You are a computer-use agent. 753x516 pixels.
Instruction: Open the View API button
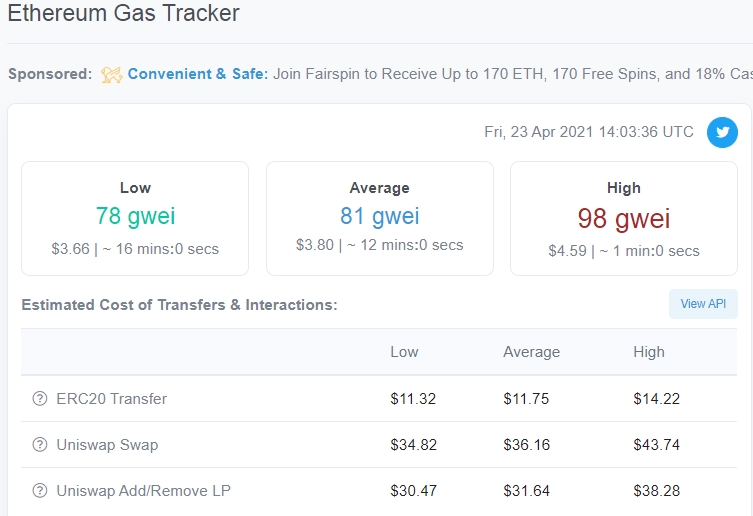pyautogui.click(x=703, y=304)
